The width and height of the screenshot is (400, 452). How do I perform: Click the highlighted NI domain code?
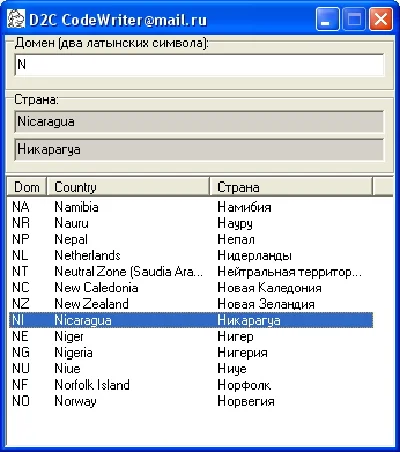pyautogui.click(x=18, y=320)
